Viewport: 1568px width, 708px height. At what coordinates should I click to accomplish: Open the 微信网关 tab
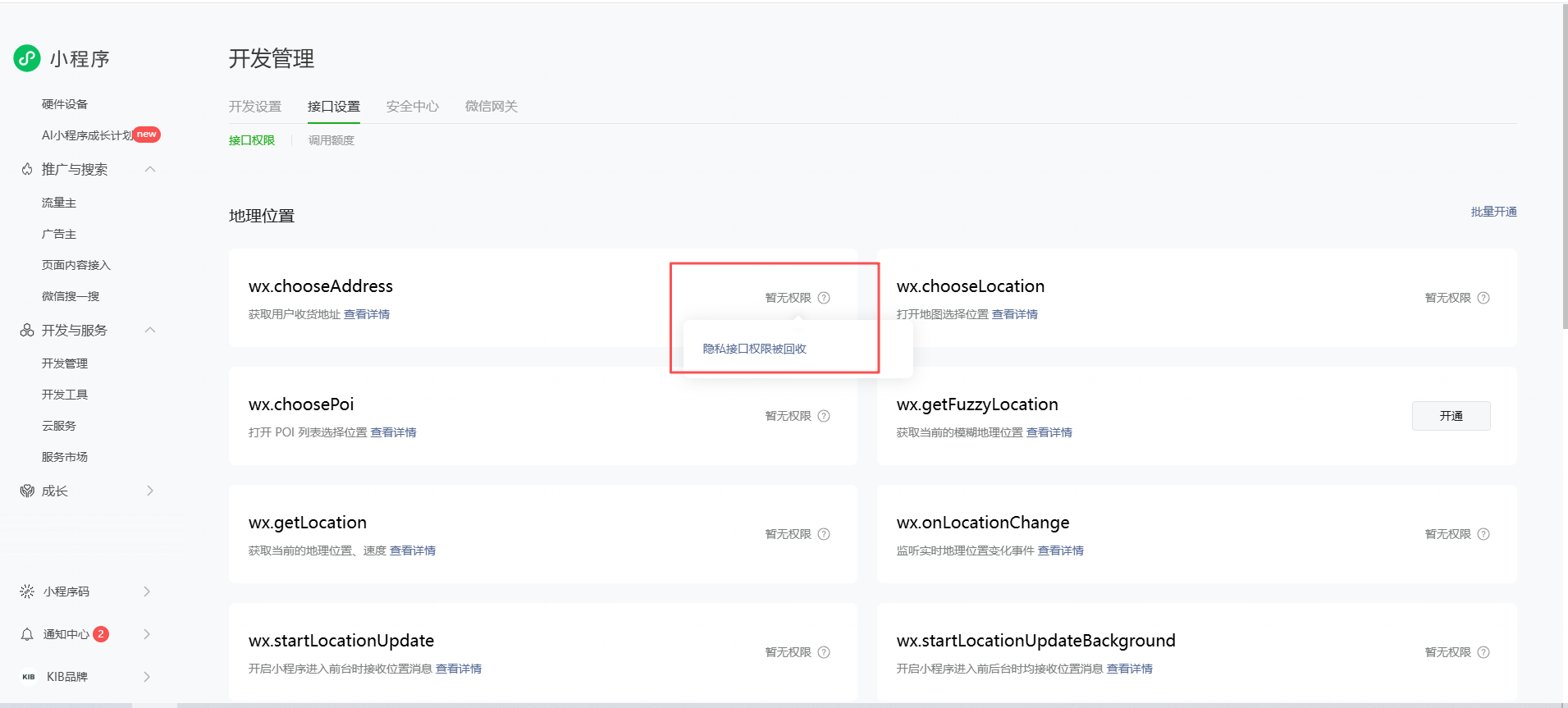491,107
